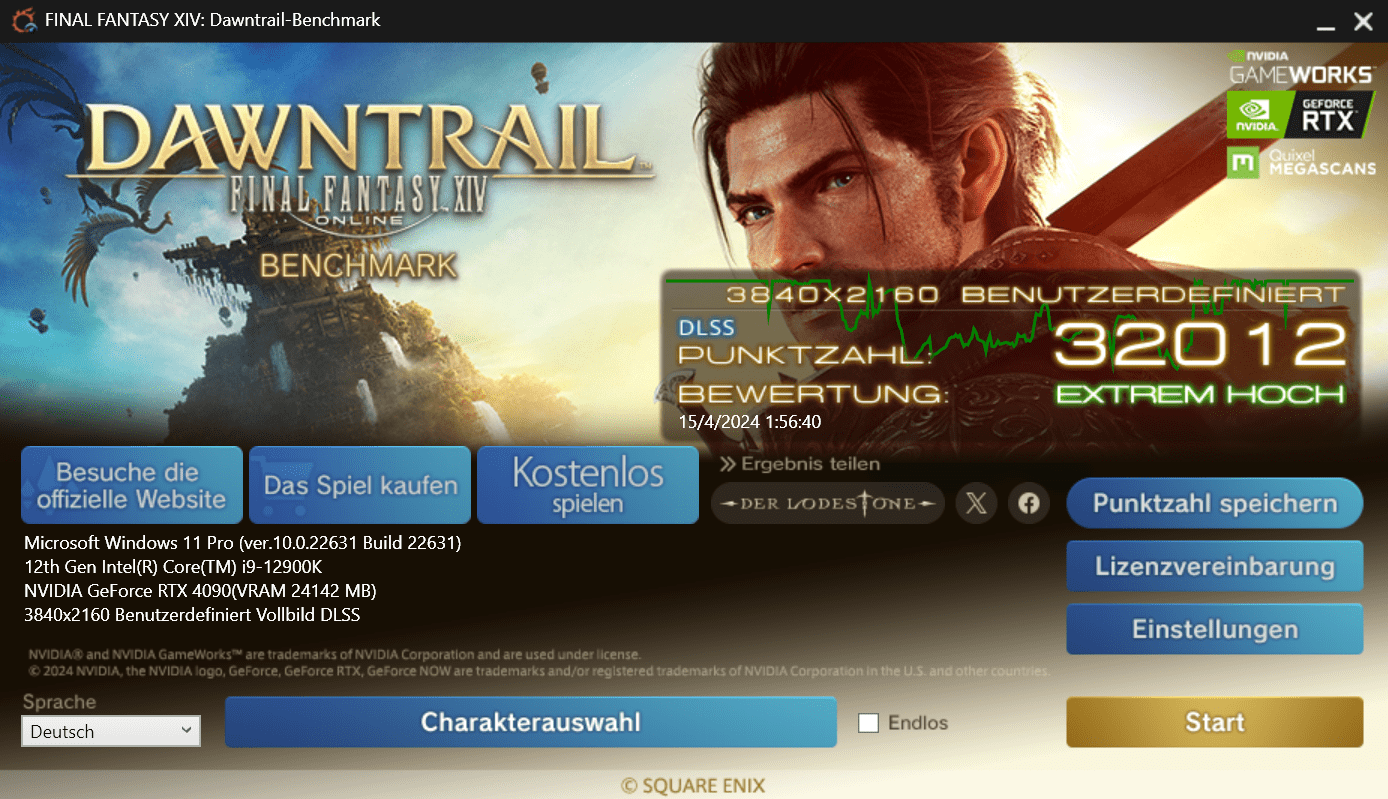Click the 32012 score display
This screenshot has height=799, width=1388.
tap(1200, 346)
